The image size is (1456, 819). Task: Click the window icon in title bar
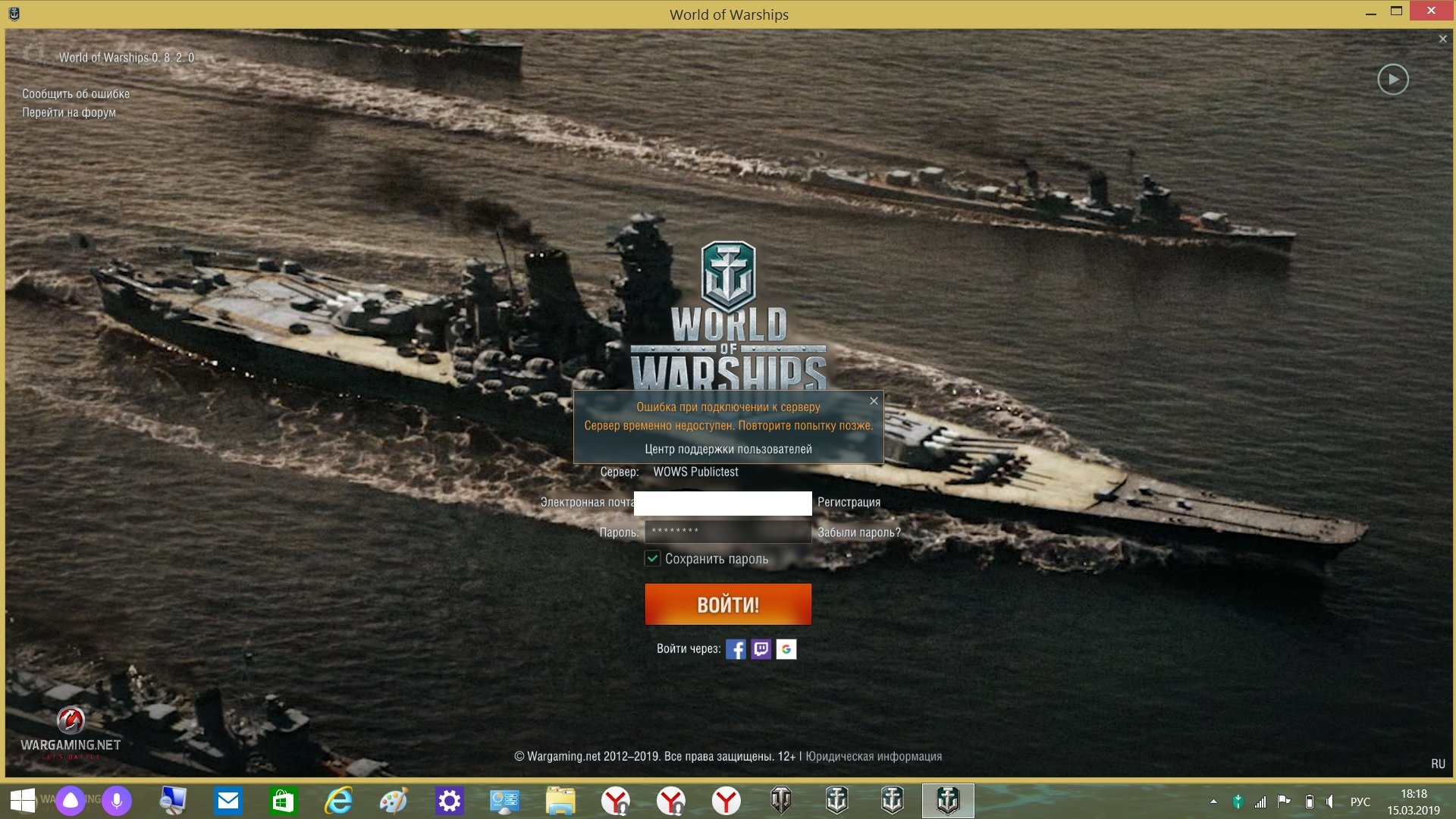[x=14, y=14]
